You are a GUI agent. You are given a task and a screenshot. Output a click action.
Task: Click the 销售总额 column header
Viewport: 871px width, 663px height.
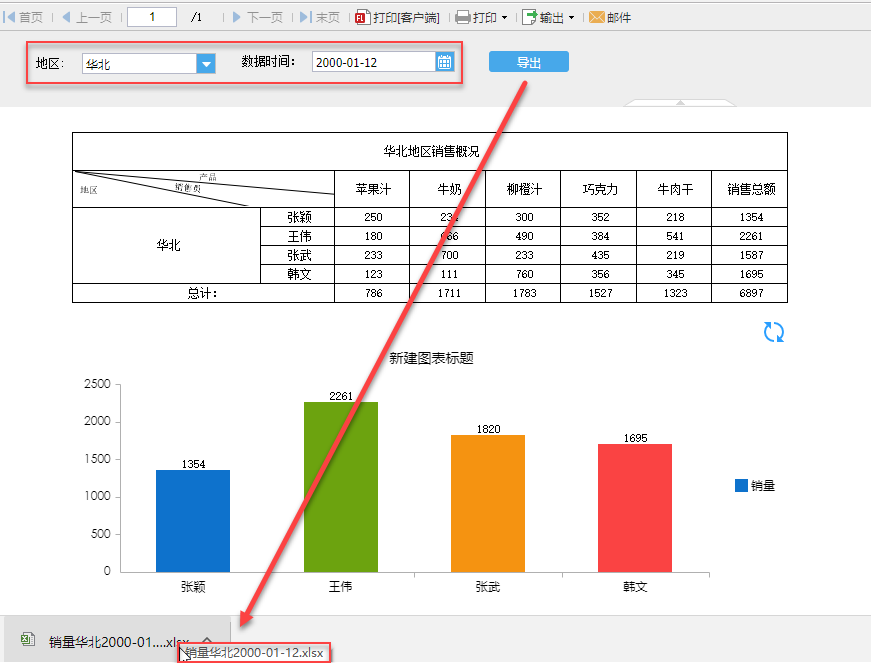(x=750, y=189)
